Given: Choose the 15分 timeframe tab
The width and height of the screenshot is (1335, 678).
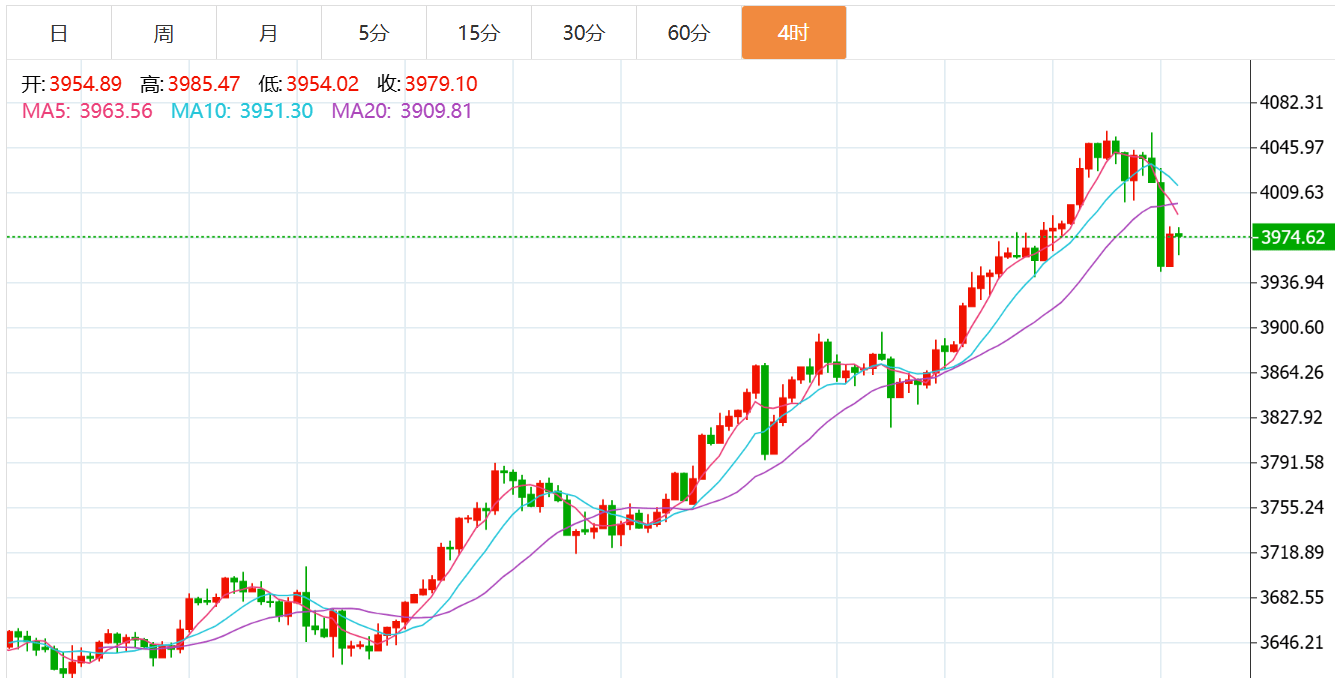Looking at the screenshot, I should 479,33.
